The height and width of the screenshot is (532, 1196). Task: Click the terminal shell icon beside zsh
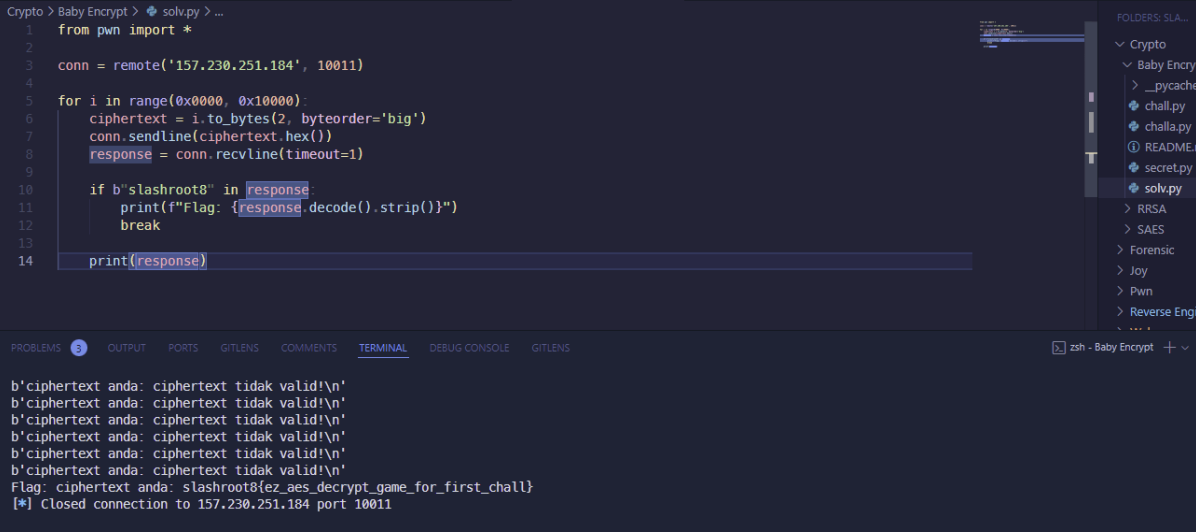1059,347
